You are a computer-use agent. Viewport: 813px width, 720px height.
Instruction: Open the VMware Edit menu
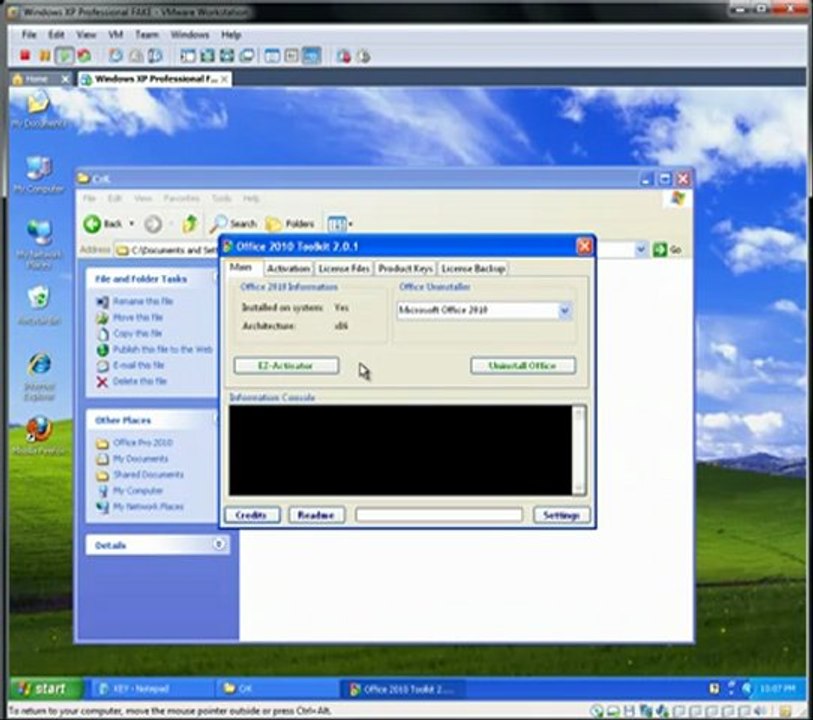click(x=56, y=35)
